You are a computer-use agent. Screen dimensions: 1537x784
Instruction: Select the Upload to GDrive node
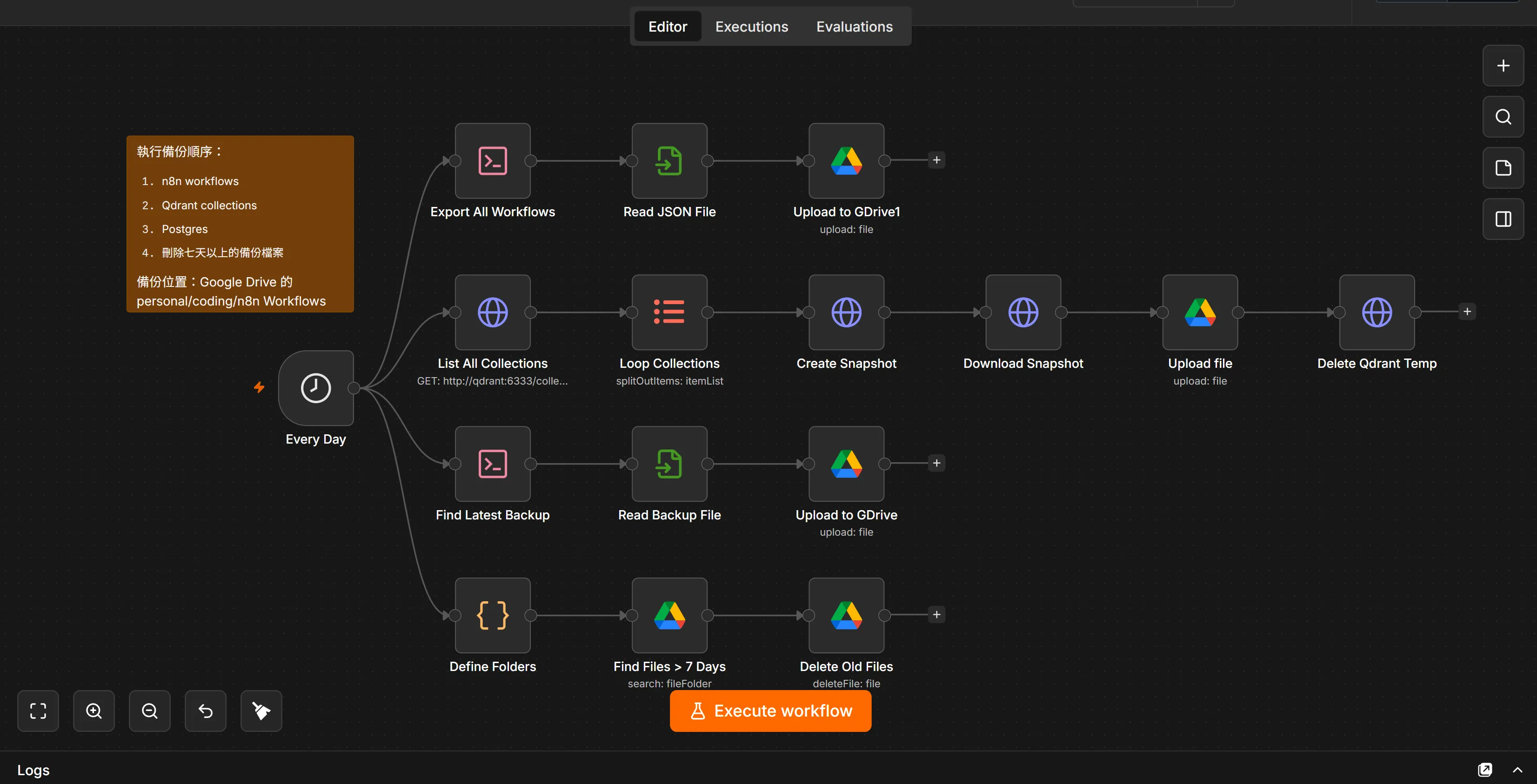pos(846,464)
